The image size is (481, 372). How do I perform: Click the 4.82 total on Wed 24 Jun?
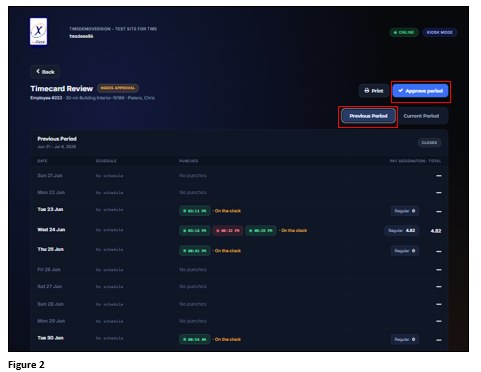(436, 231)
